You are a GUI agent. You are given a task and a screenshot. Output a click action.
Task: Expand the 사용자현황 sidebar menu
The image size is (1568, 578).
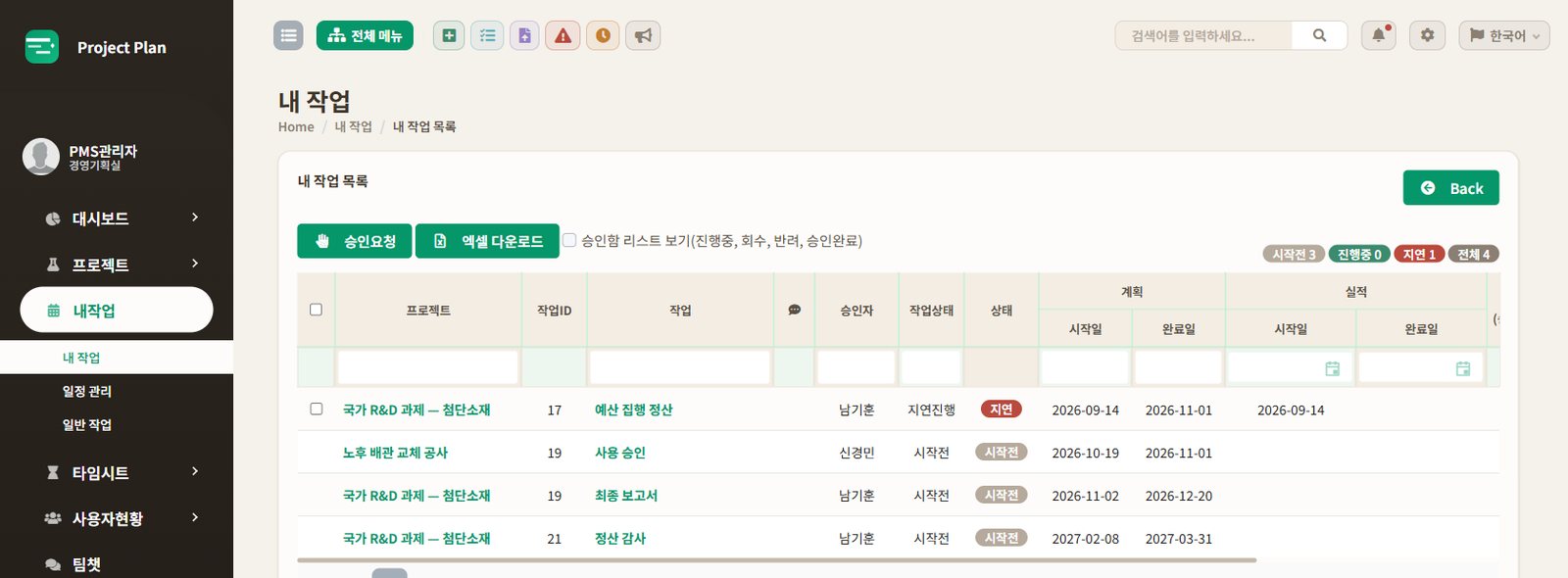(x=117, y=518)
